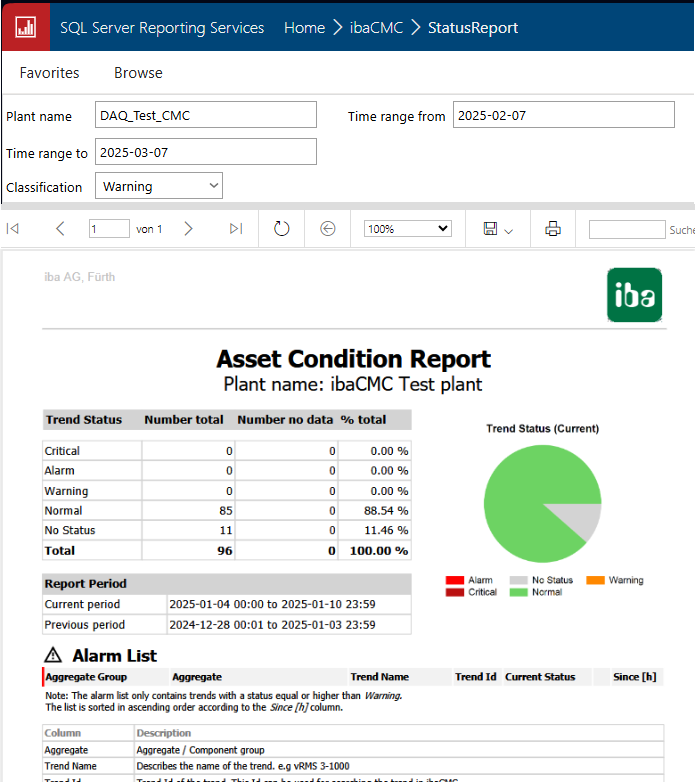Refresh the report

pyautogui.click(x=282, y=229)
